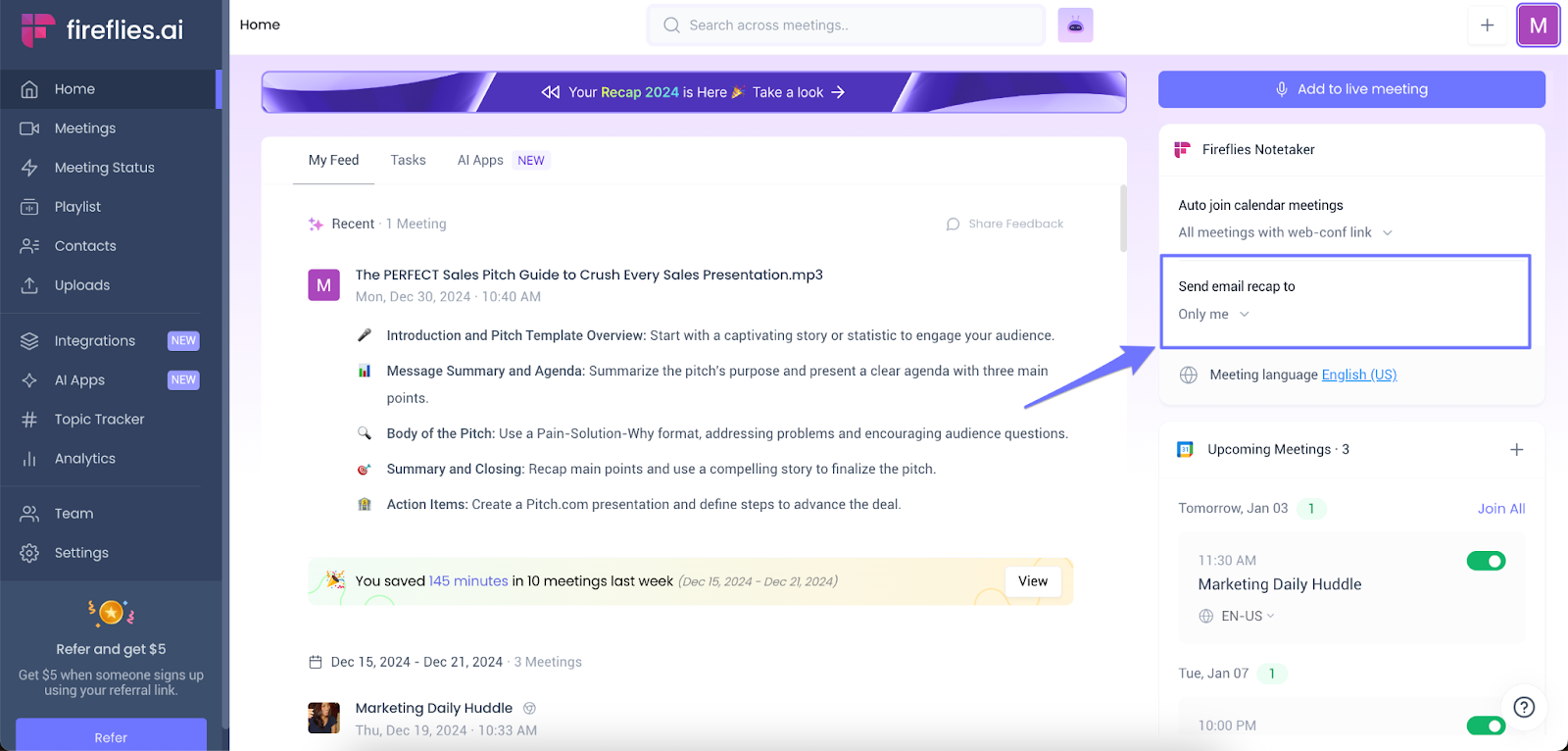Click the M avatar beside the Sales Pitch meeting
The image size is (1568, 751).
pyautogui.click(x=323, y=285)
